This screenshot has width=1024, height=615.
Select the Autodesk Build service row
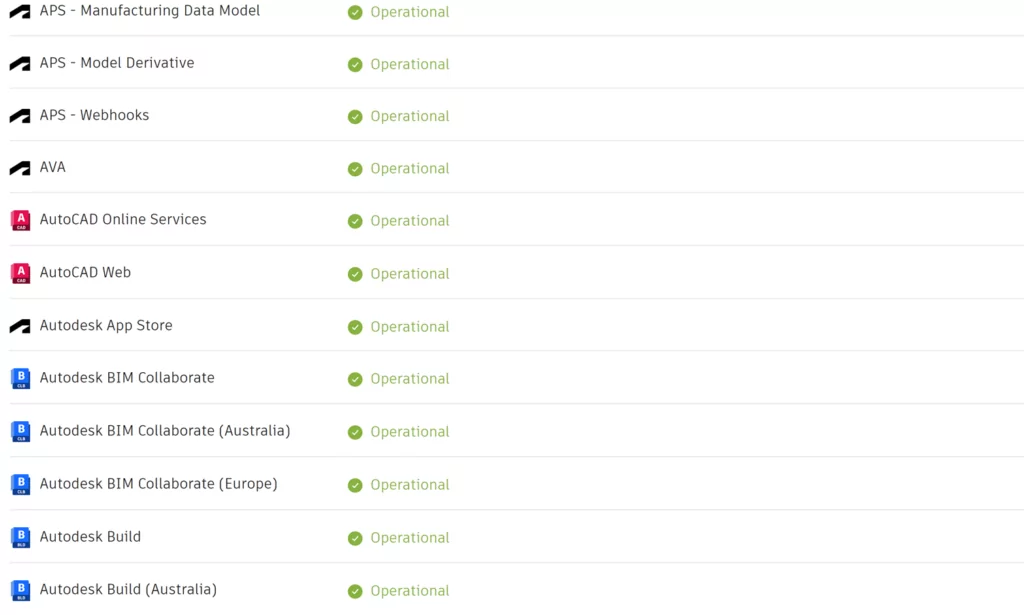pos(90,537)
